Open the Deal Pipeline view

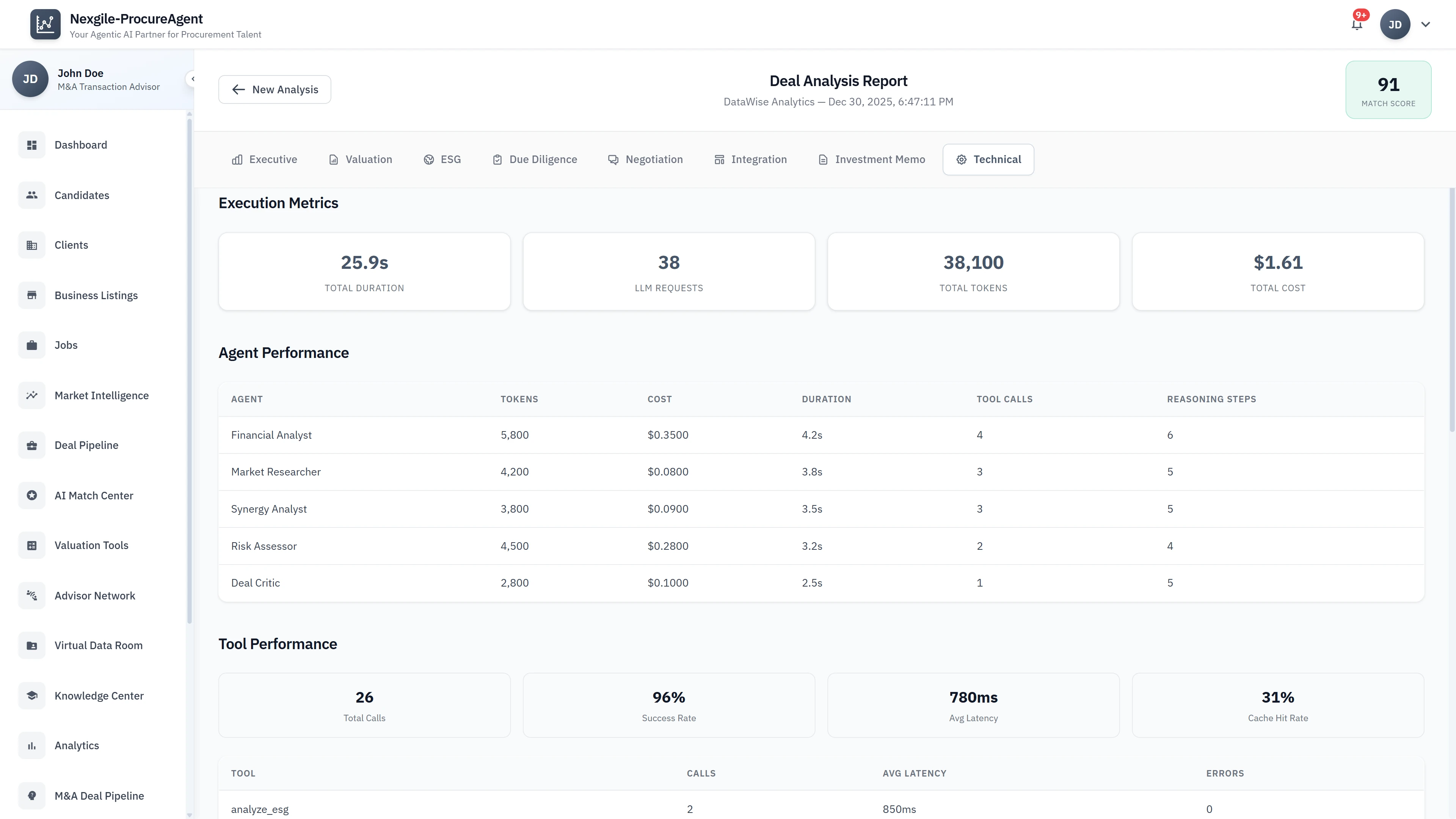click(x=86, y=445)
